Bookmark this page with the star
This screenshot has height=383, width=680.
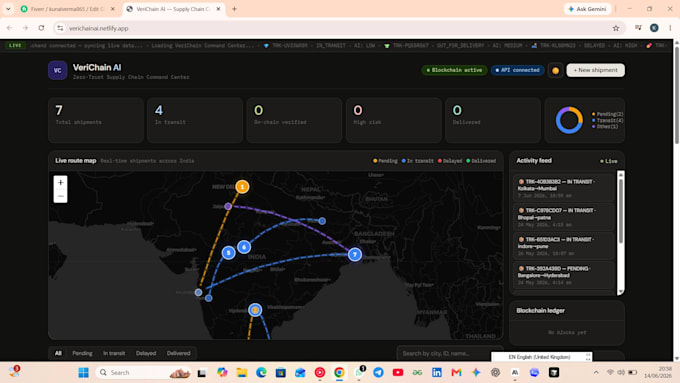point(616,28)
